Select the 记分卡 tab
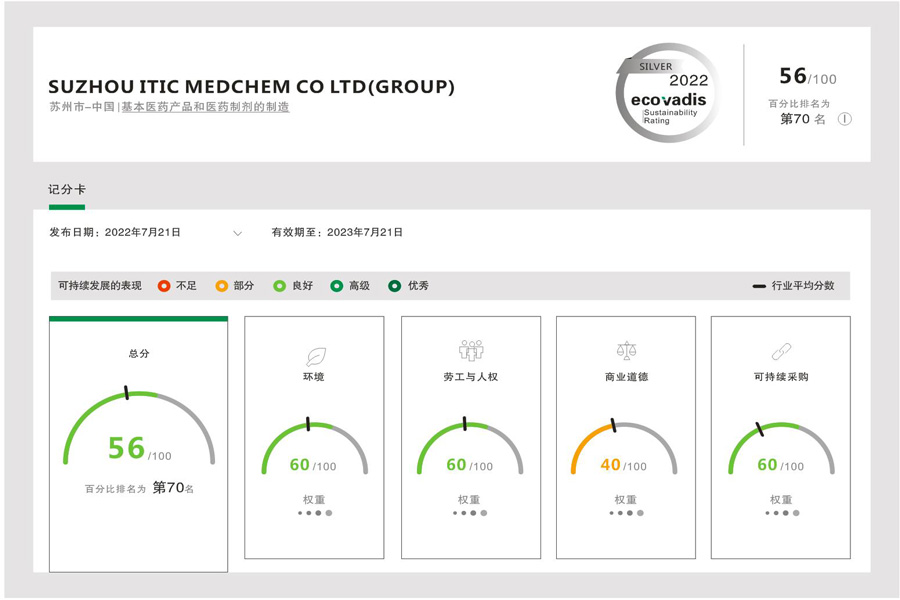This screenshot has height=600, width=900. (x=67, y=189)
